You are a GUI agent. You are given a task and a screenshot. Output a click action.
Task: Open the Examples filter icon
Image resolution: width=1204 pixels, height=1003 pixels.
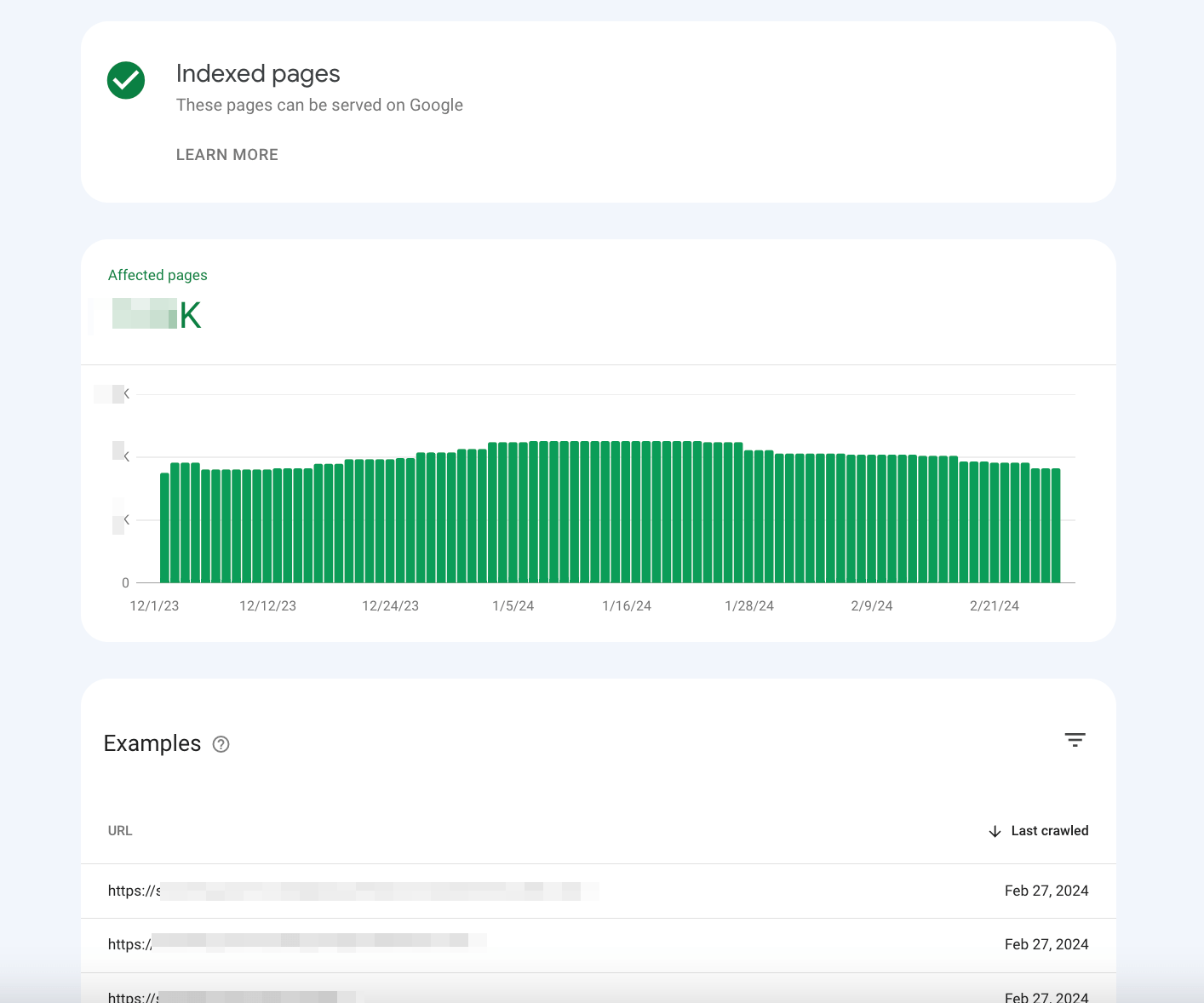1075,740
